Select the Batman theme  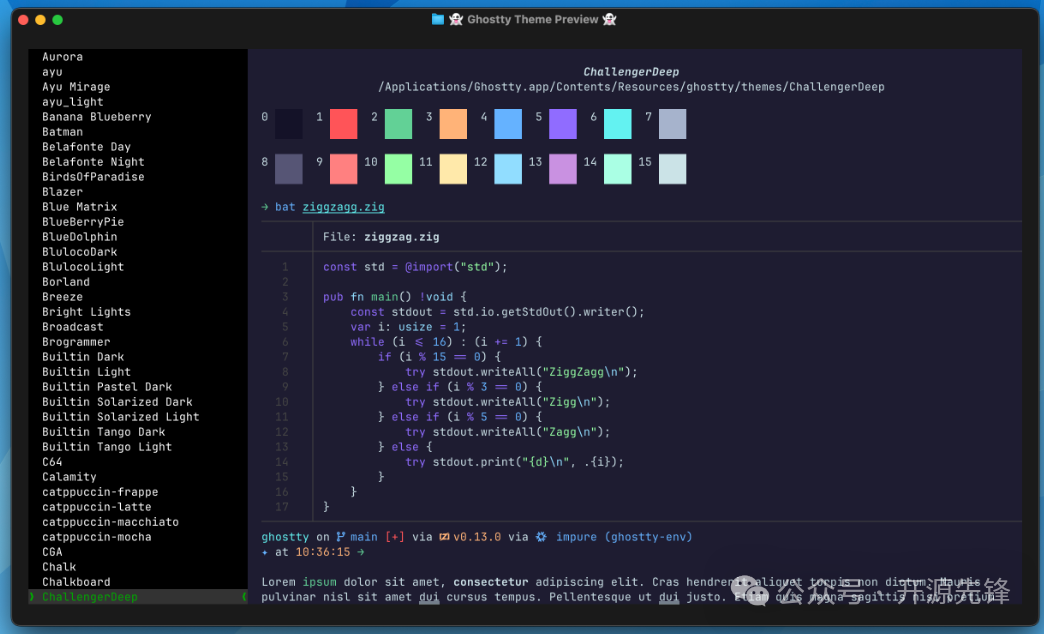63,132
